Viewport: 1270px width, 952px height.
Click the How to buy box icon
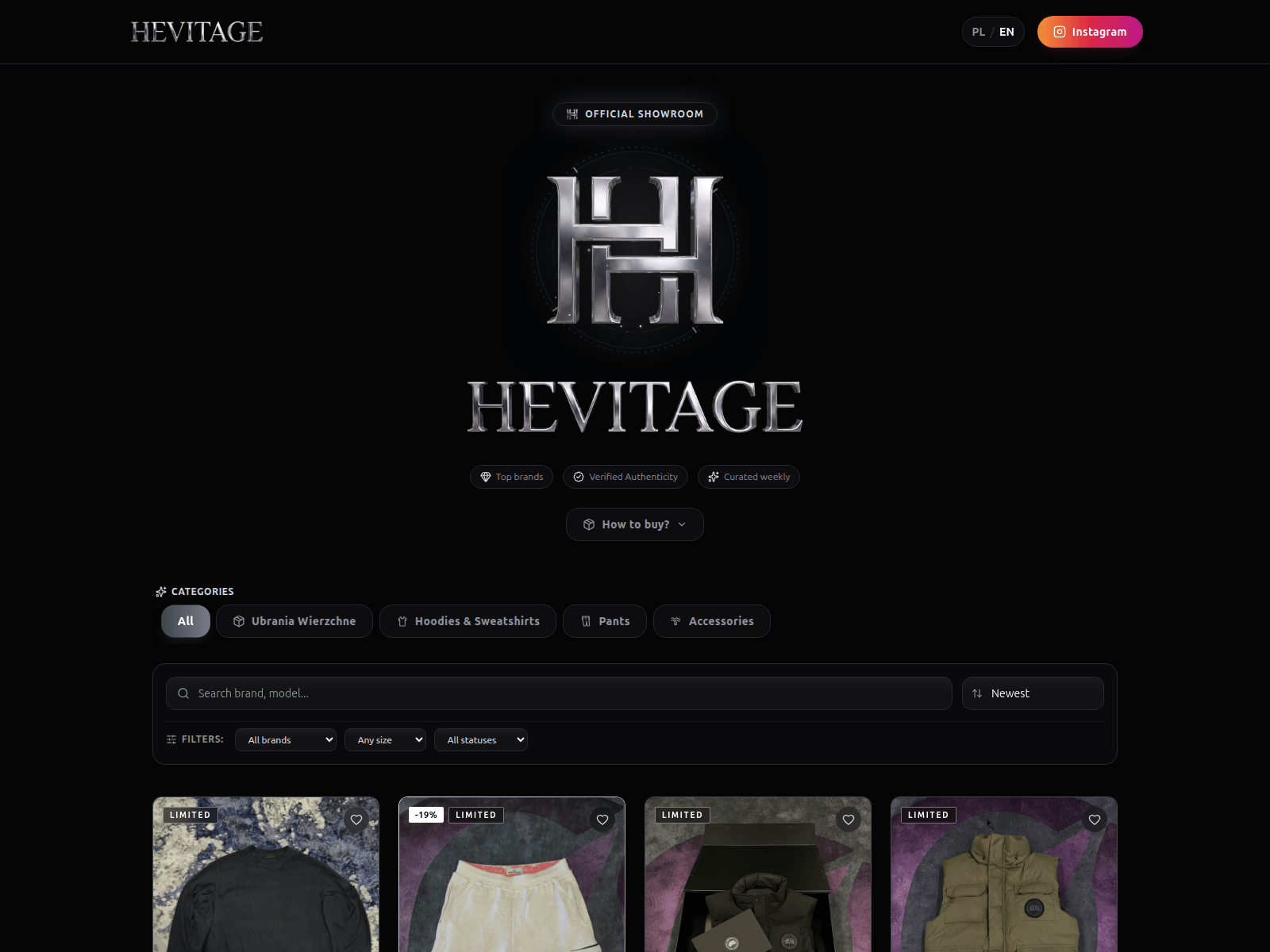(589, 524)
